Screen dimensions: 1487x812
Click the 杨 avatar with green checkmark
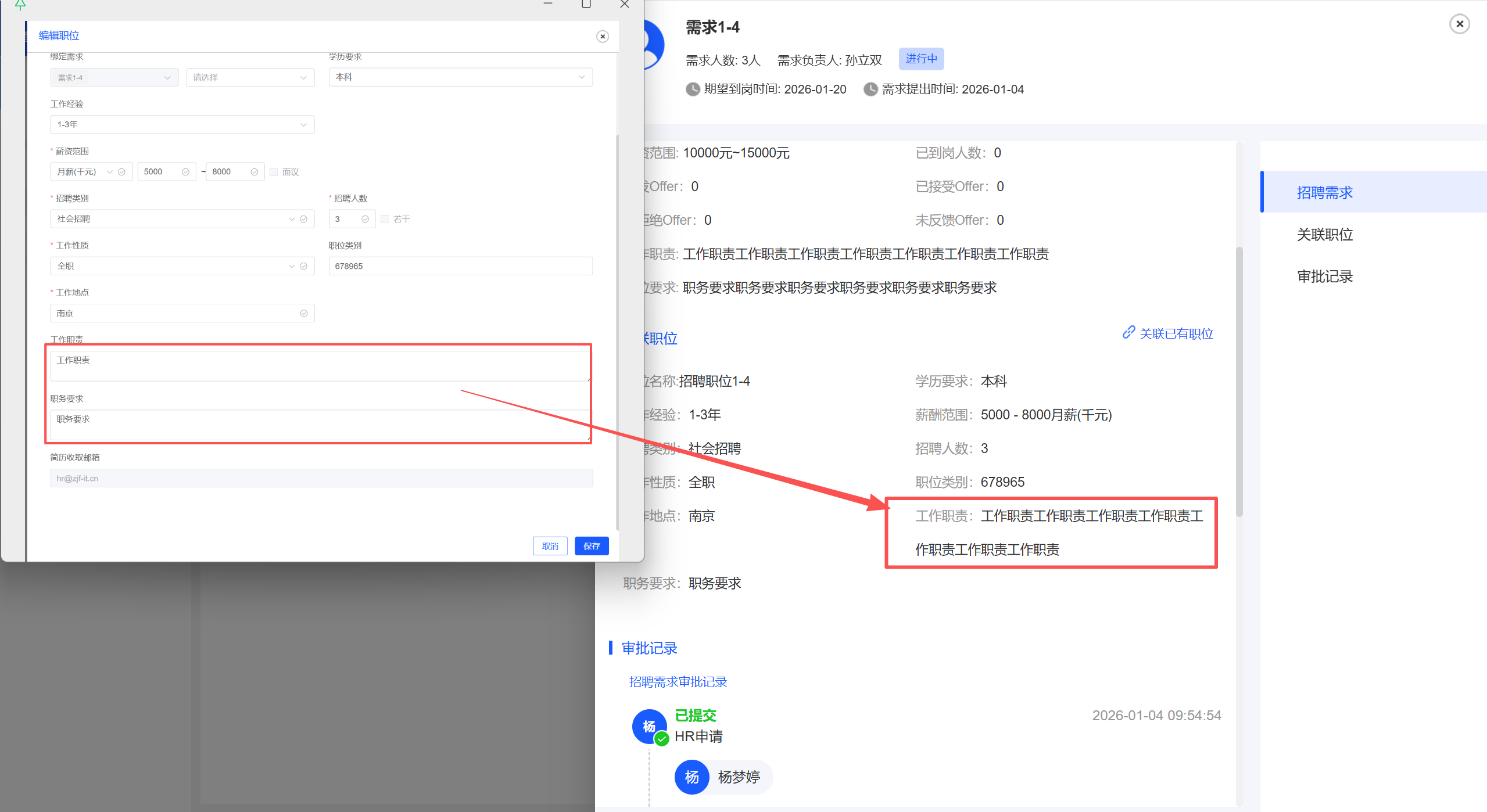pos(650,727)
